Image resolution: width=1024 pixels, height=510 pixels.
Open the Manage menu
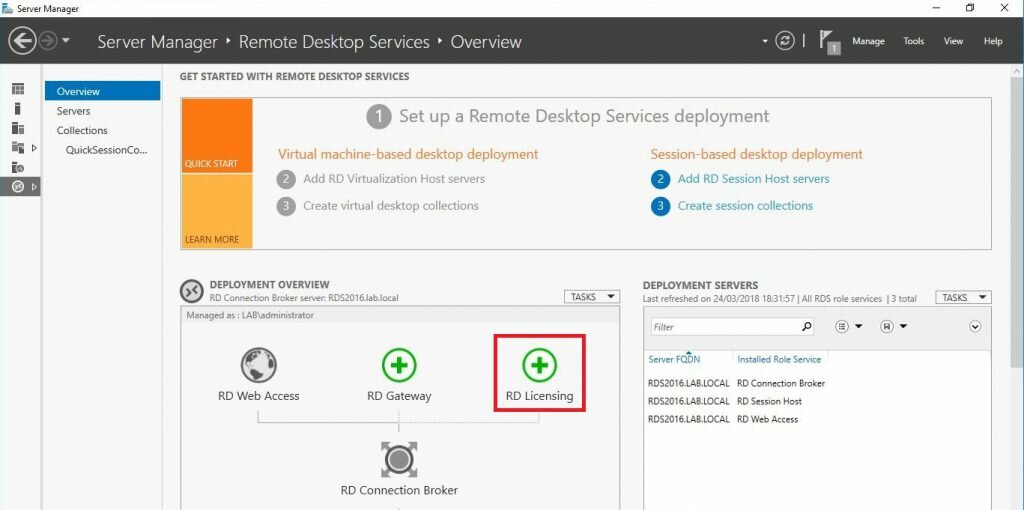868,41
